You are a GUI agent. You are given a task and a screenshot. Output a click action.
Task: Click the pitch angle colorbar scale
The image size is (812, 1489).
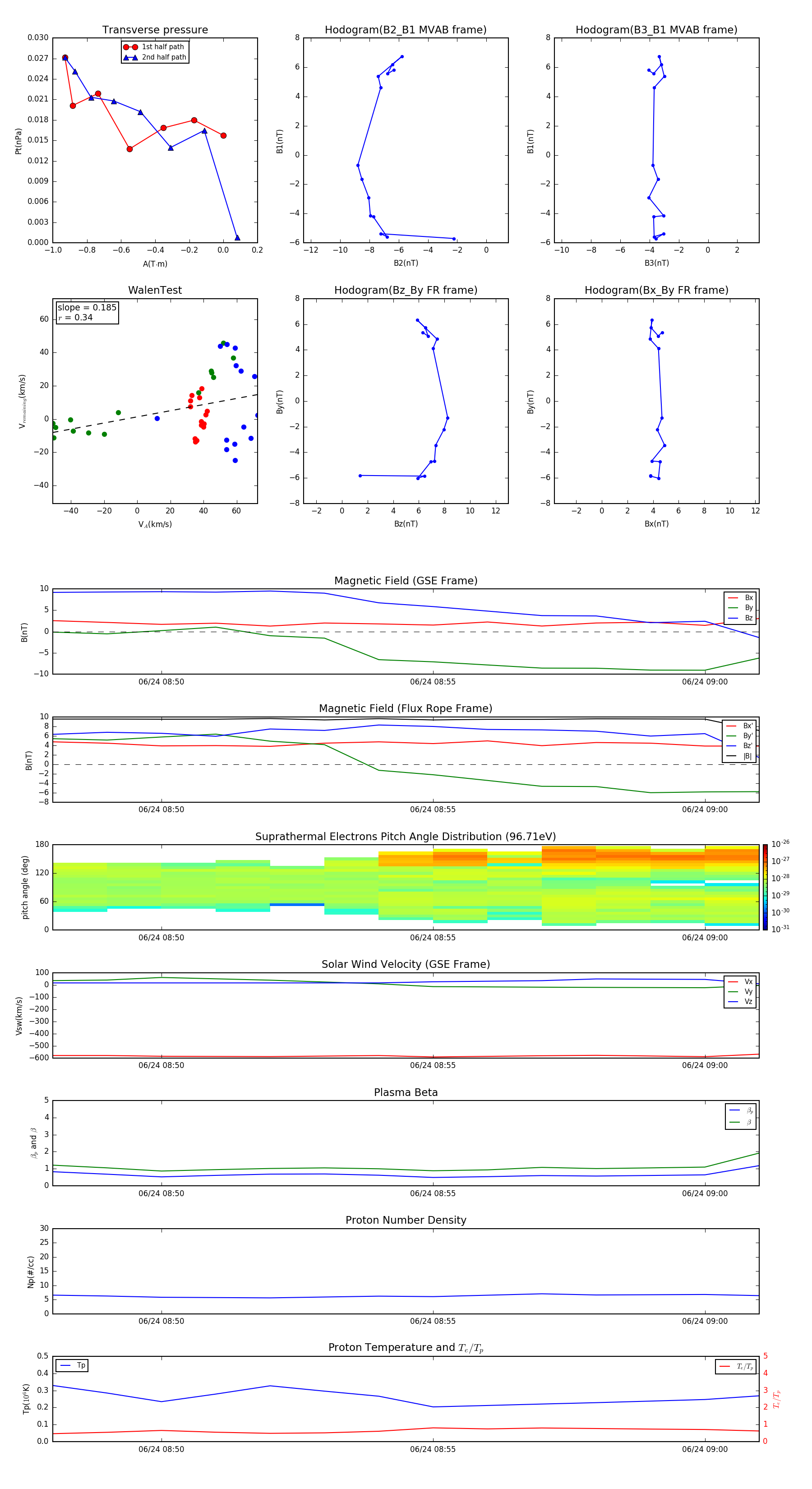click(765, 887)
